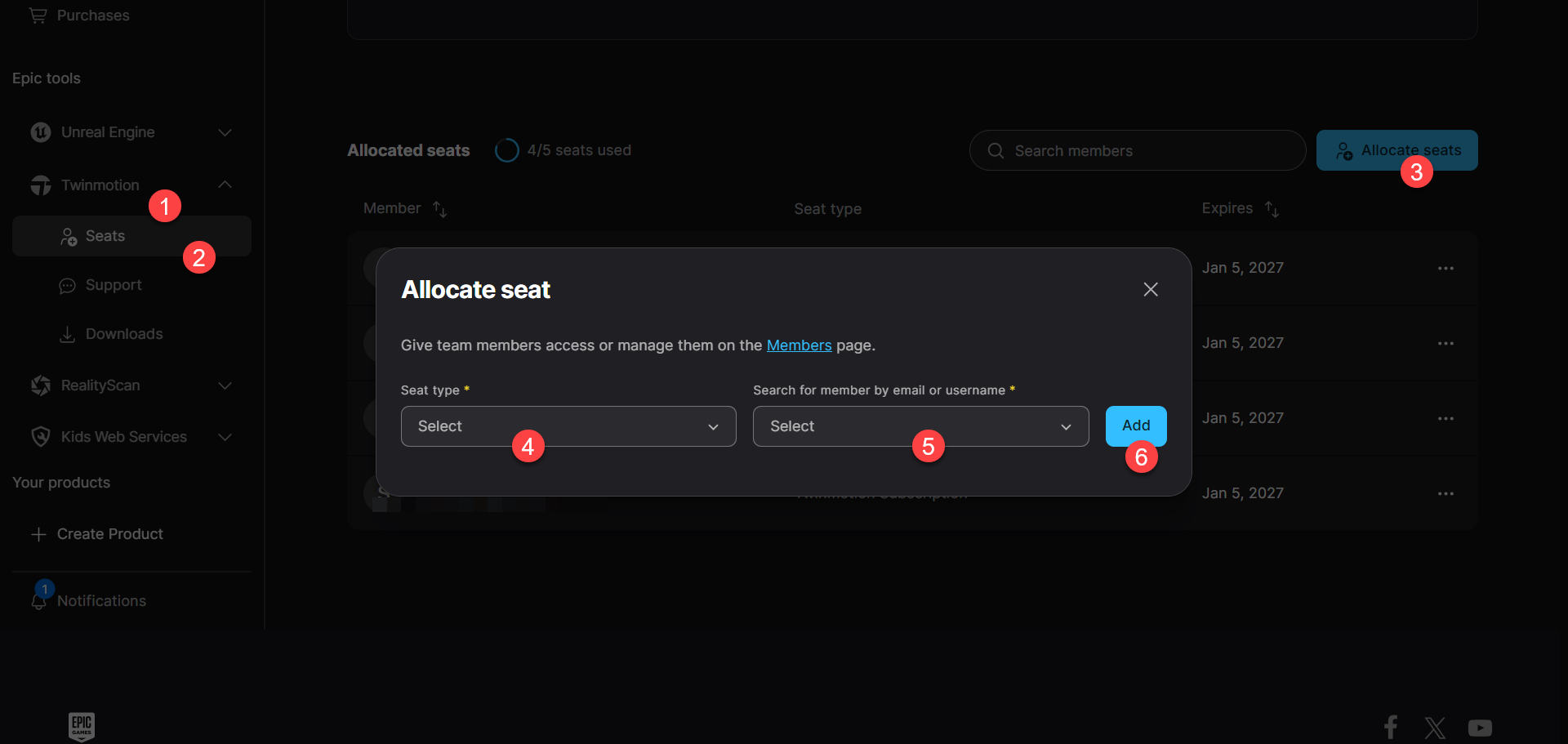
Task: Open Downloads under Twinmotion
Action: click(123, 334)
